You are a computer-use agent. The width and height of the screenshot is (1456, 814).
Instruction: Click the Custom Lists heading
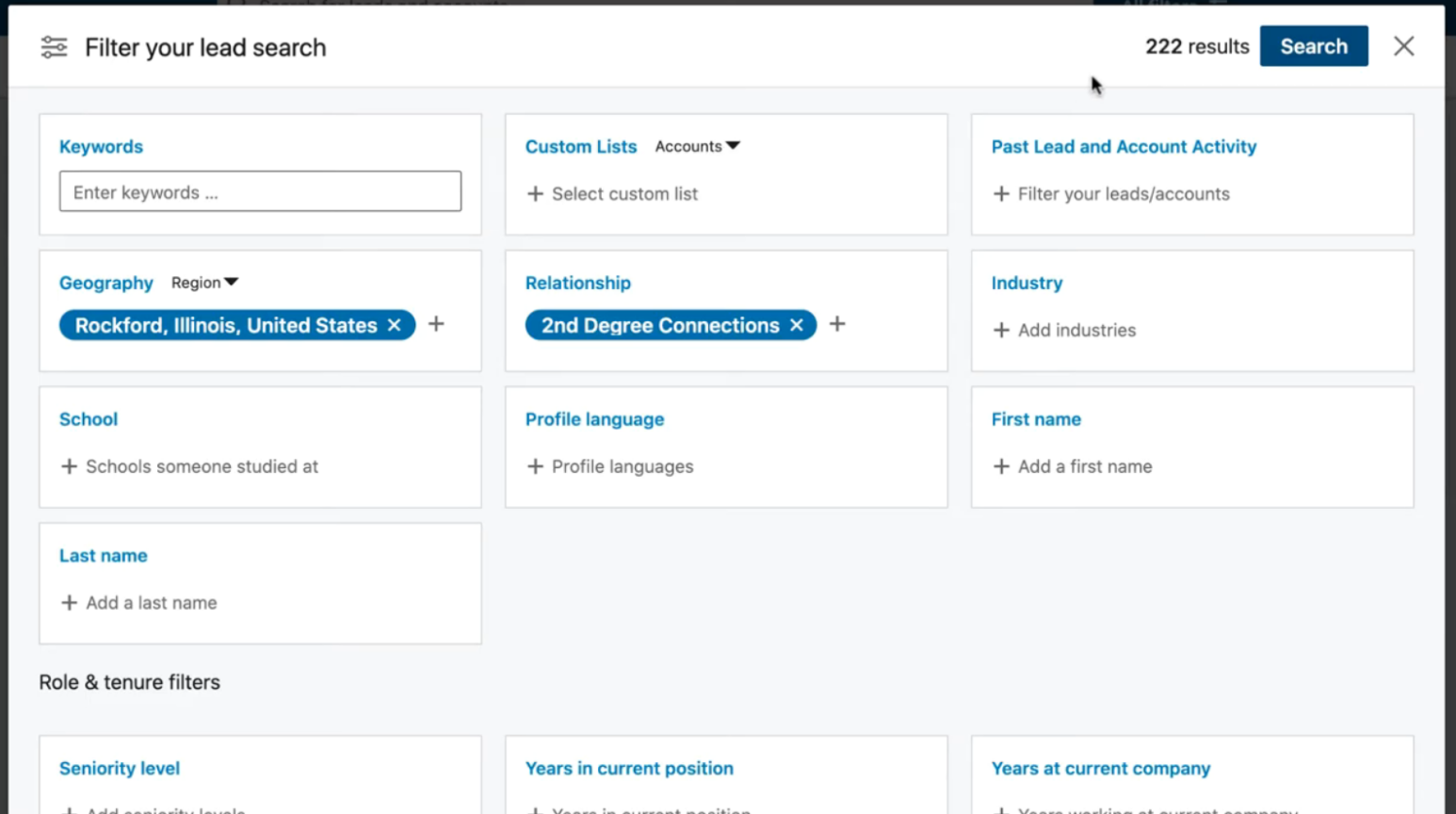tap(581, 147)
